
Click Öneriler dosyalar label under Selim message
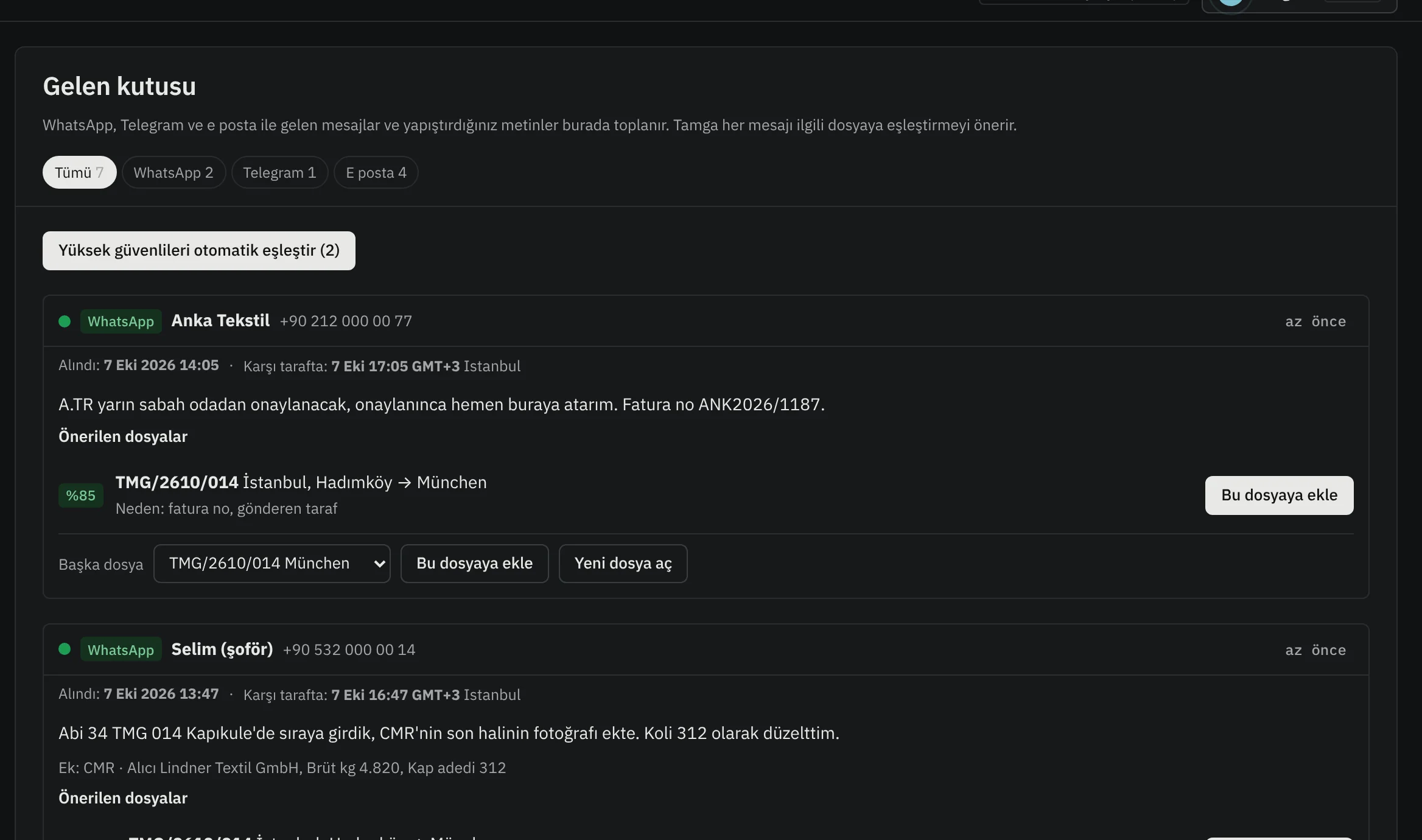coord(123,797)
